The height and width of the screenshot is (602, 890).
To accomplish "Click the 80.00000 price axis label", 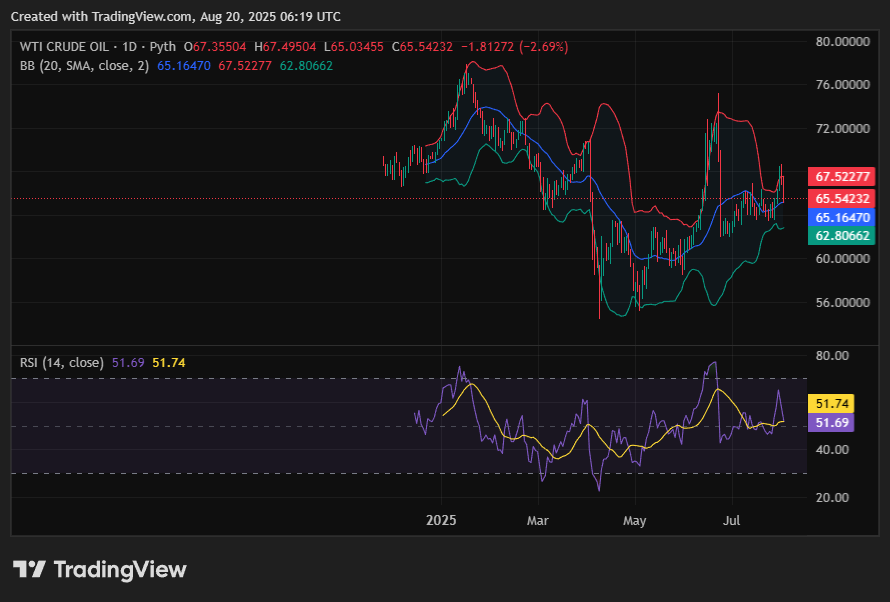I will click(x=842, y=41).
